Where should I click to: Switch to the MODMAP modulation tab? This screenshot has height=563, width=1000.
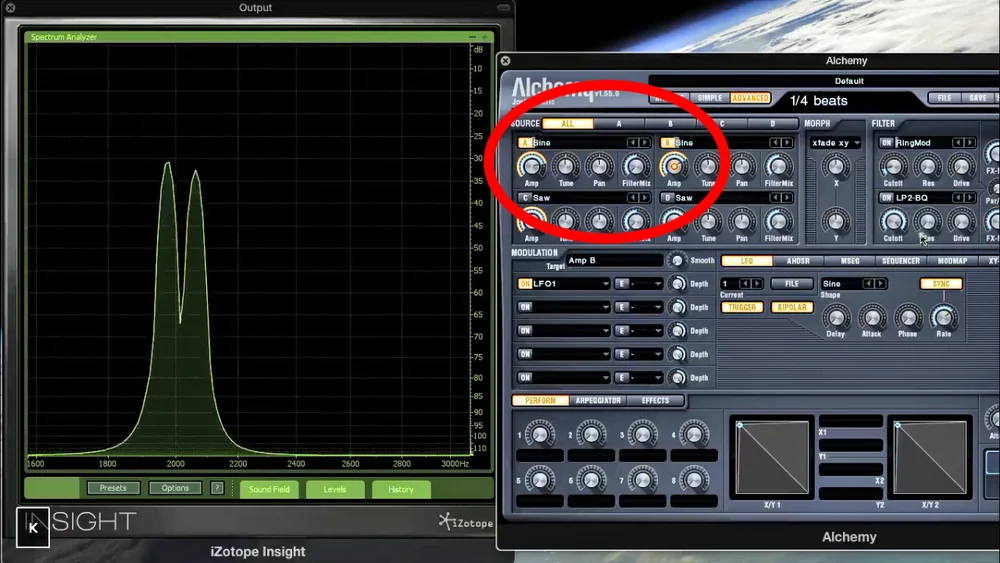[x=952, y=261]
